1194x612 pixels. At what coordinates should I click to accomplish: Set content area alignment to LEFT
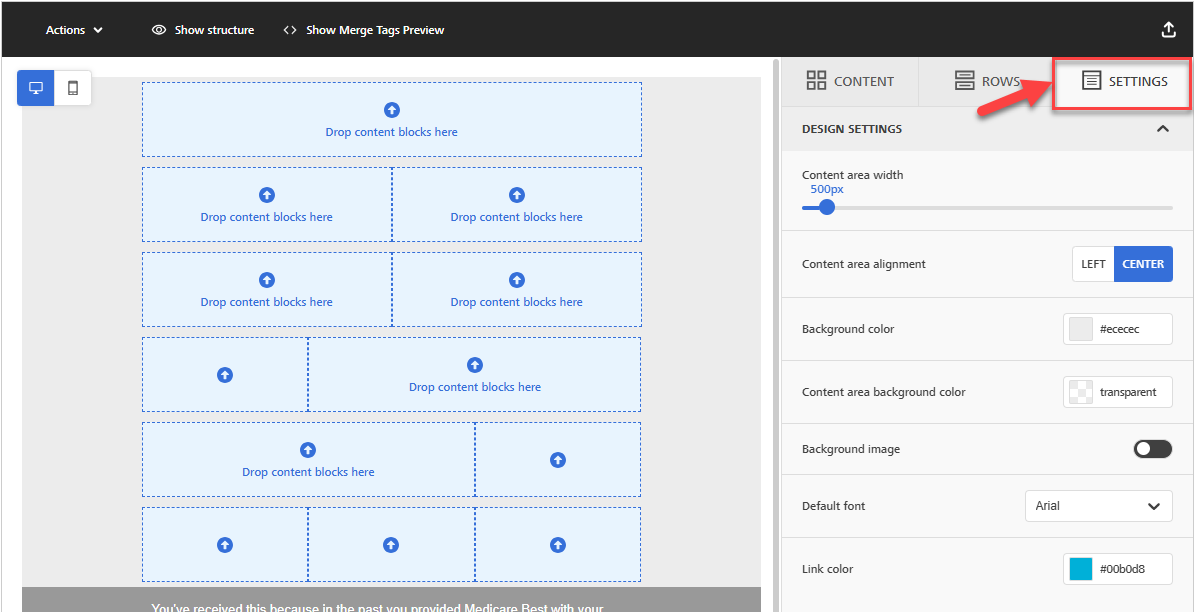pos(1092,263)
